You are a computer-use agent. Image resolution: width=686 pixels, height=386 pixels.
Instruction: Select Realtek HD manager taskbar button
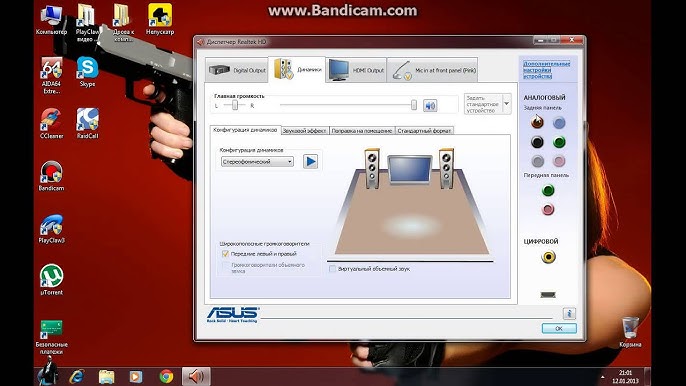click(x=196, y=376)
